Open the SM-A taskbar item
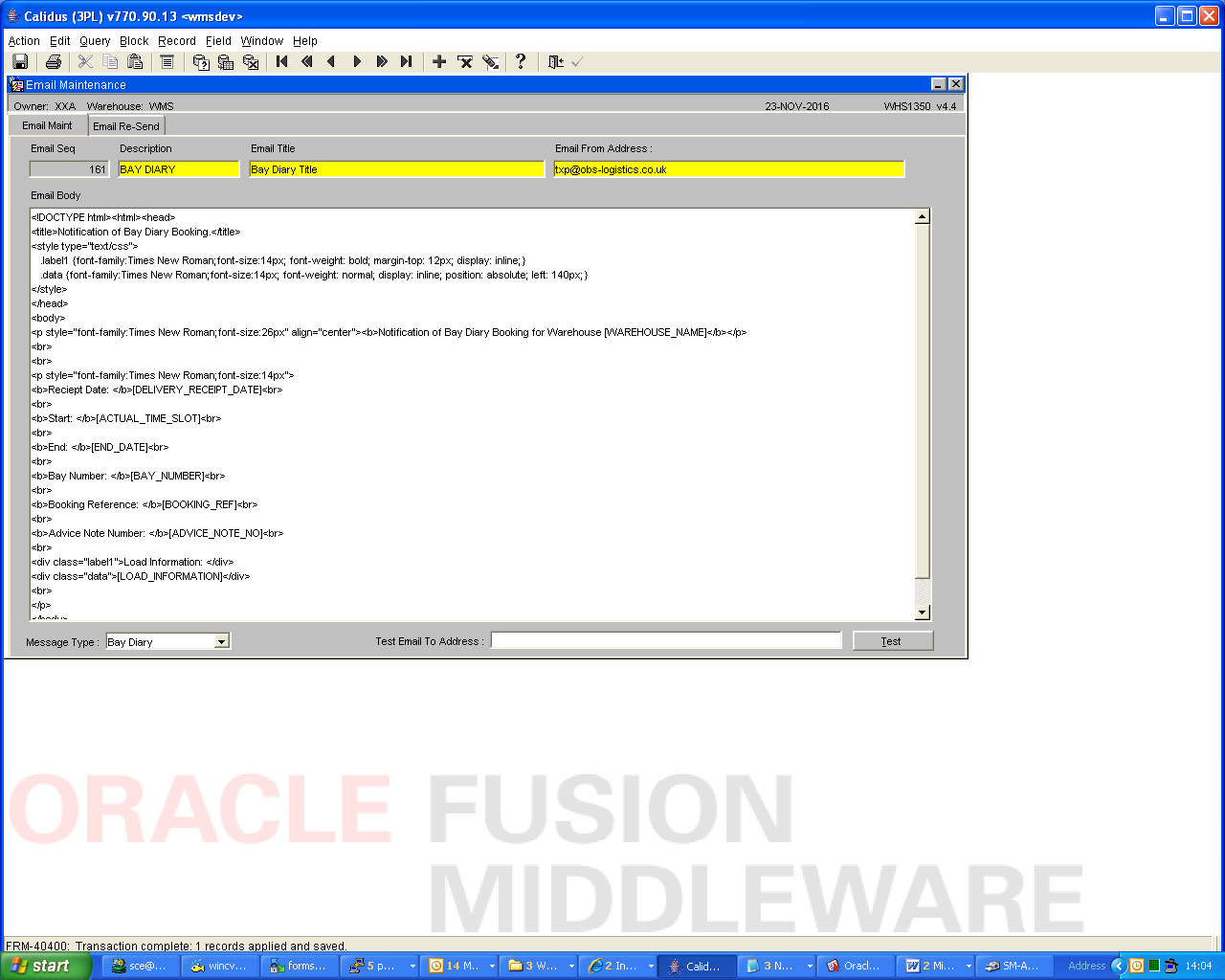This screenshot has height=980, width=1225. click(x=1013, y=966)
